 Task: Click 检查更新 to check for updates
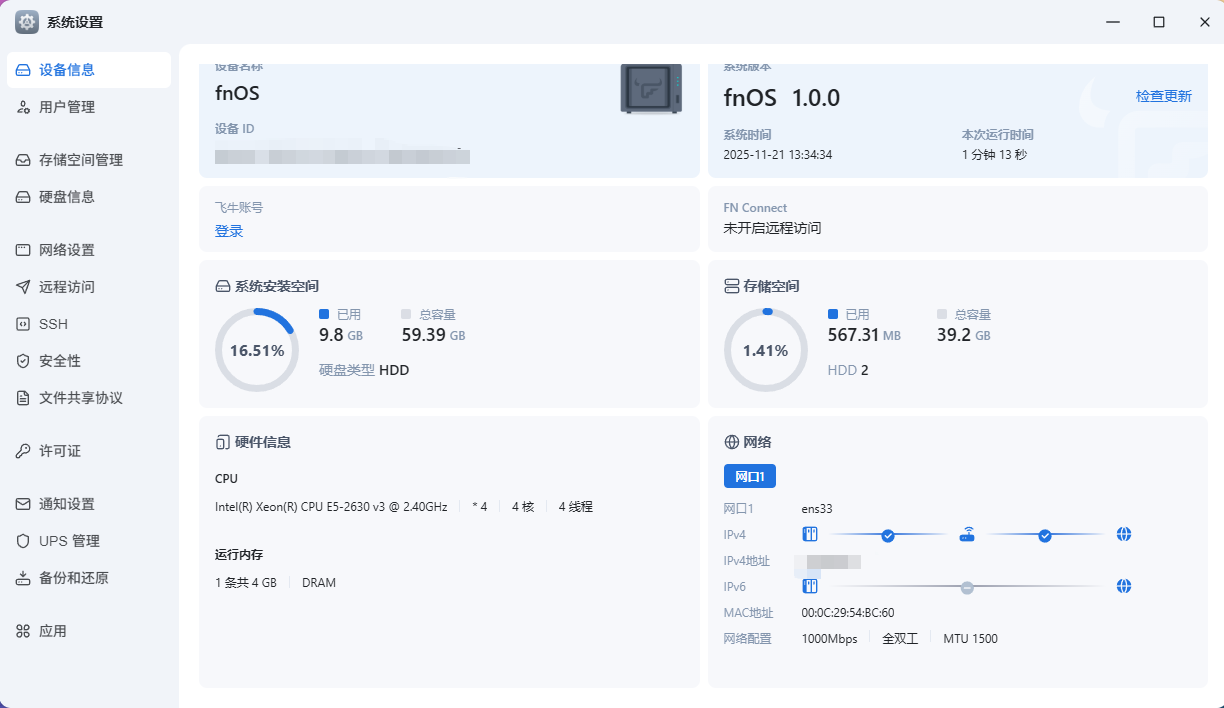click(1163, 97)
